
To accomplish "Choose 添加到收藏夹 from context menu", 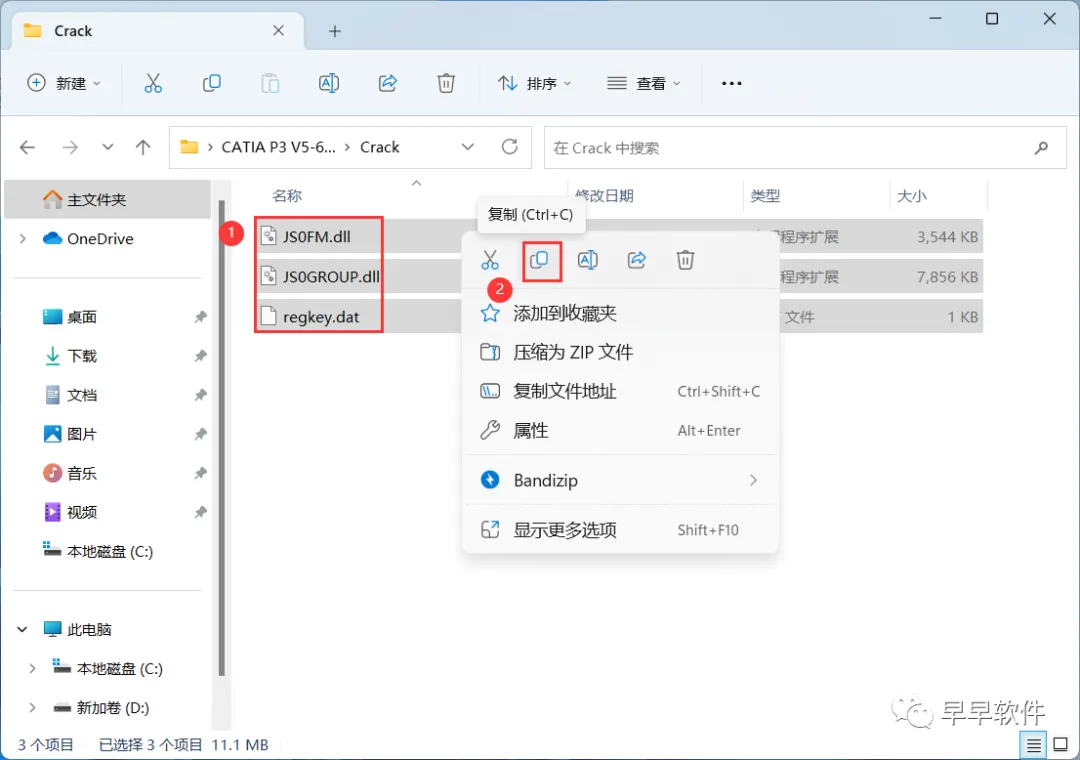I will click(x=621, y=314).
